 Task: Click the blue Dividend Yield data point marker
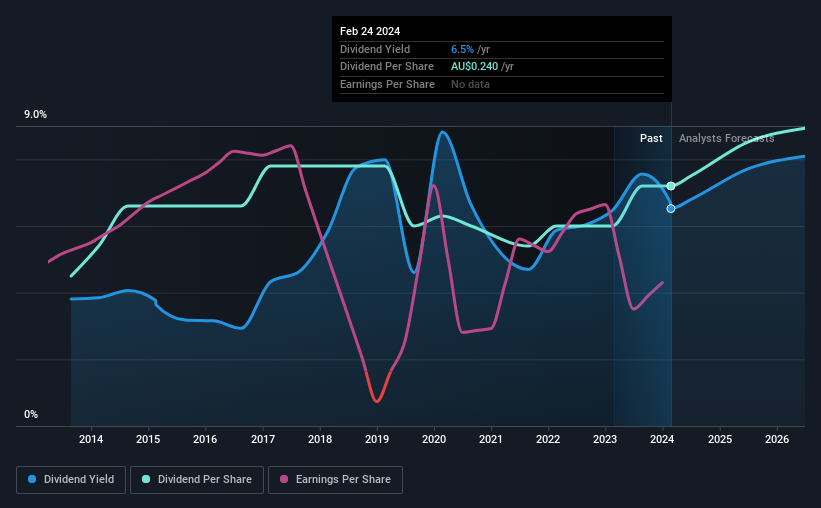(671, 208)
